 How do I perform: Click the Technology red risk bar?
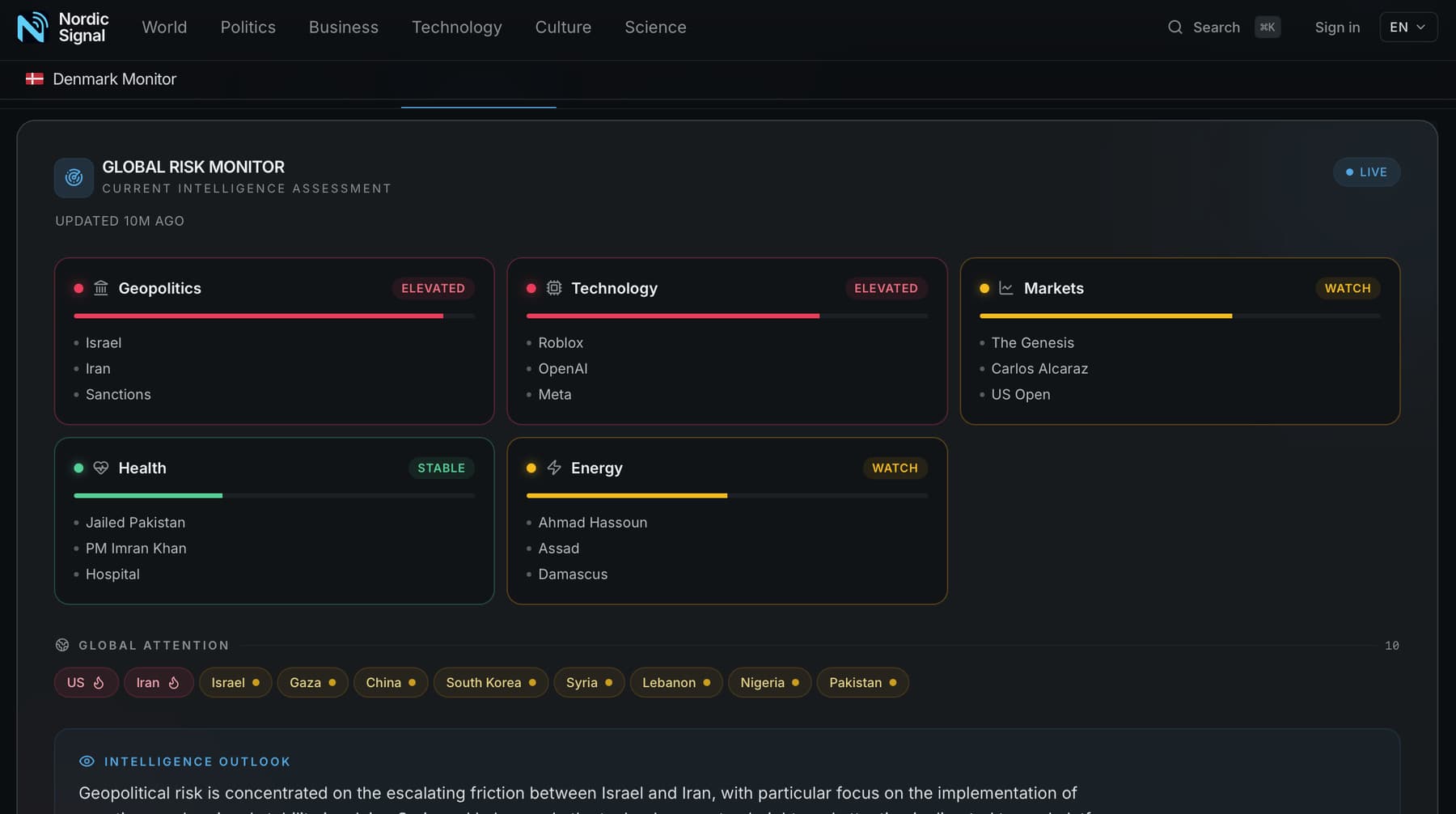(x=673, y=316)
